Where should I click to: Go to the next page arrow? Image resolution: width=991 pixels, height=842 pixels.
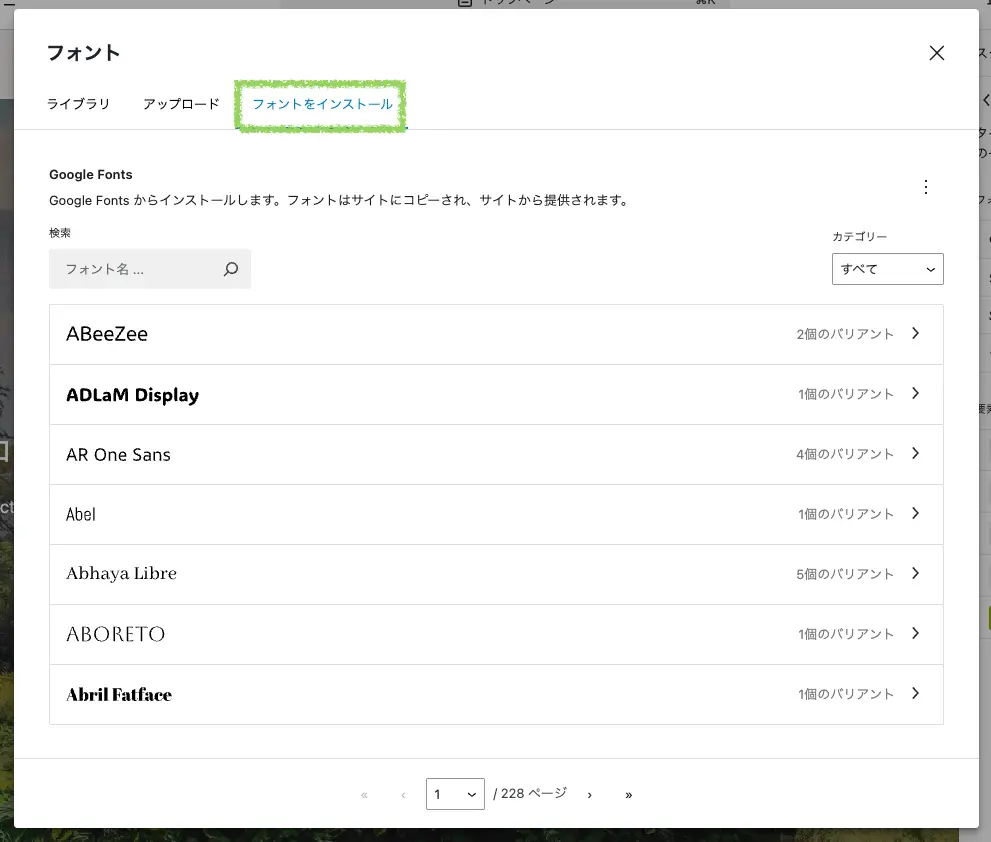point(590,794)
